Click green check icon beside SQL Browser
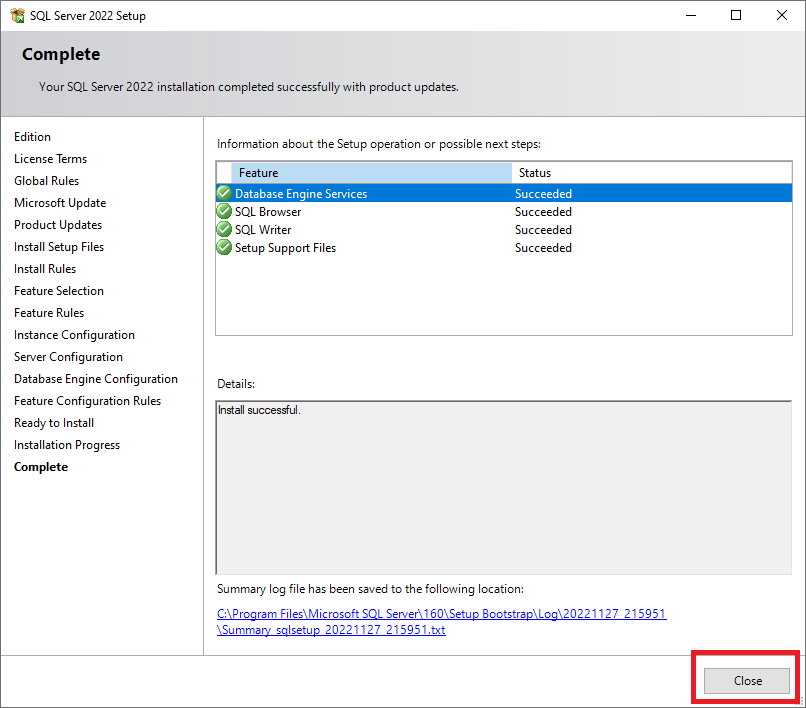This screenshot has height=708, width=806. coord(224,212)
